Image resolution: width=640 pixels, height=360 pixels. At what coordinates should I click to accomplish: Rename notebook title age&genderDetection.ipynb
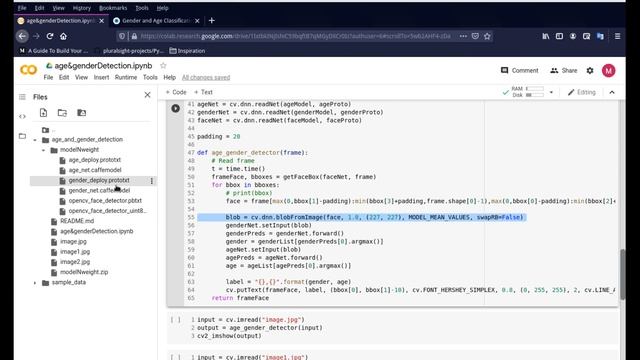click(103, 66)
